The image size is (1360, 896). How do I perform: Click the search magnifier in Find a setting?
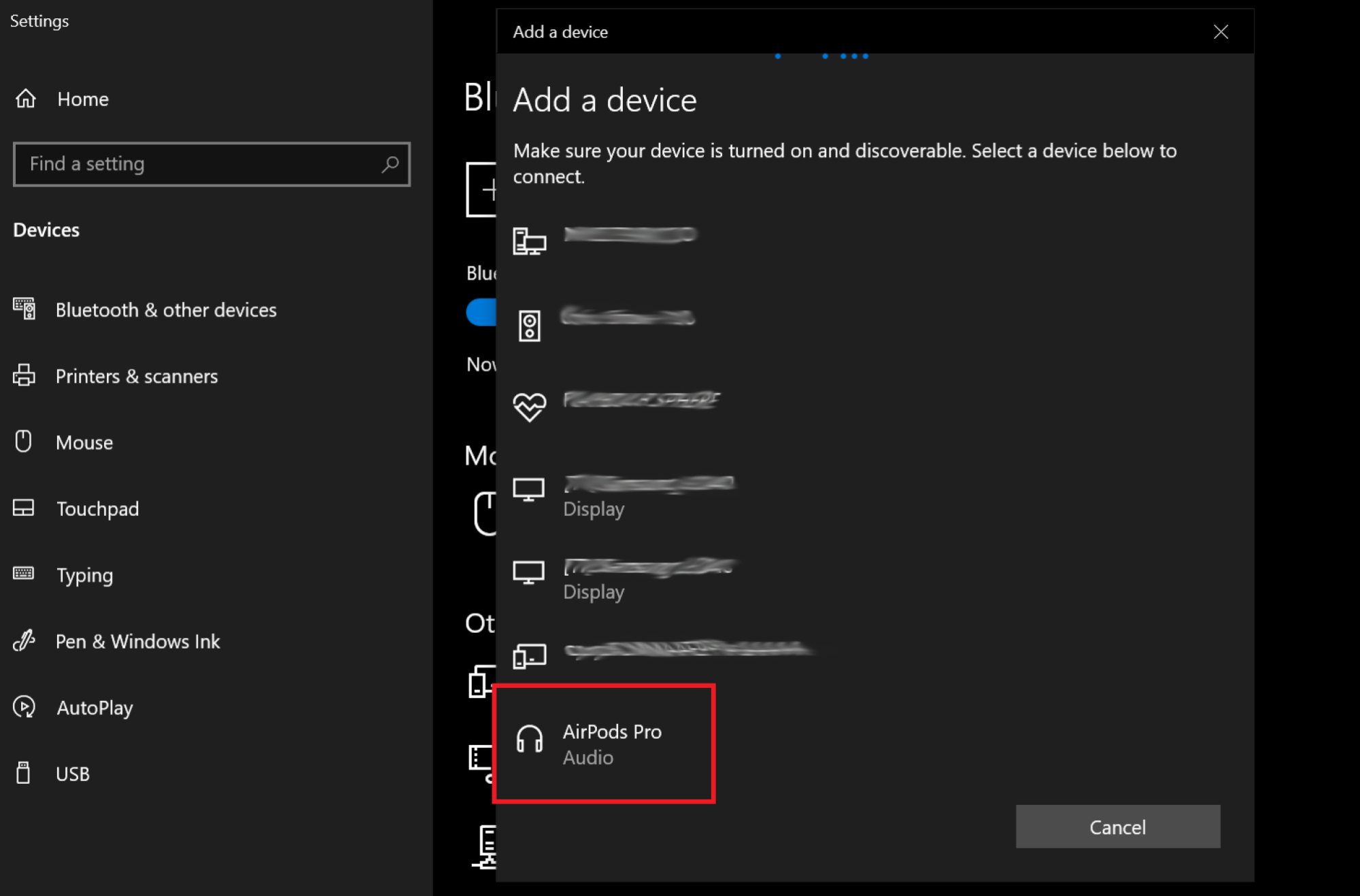pyautogui.click(x=390, y=164)
